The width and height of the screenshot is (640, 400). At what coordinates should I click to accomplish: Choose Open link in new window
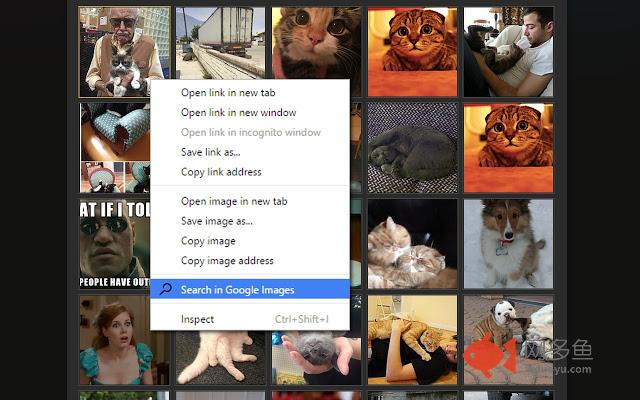(x=238, y=113)
